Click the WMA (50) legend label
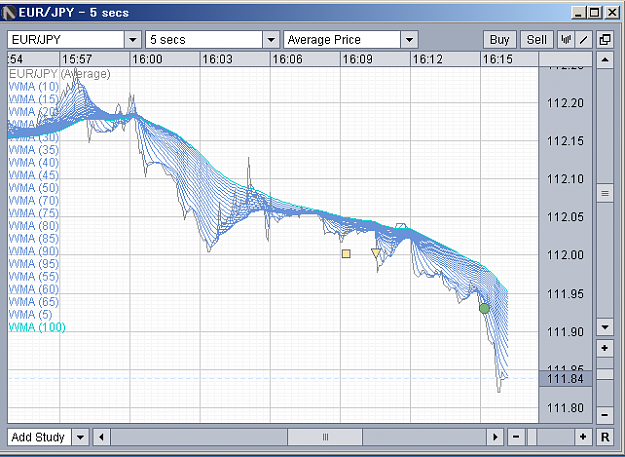 tap(33, 188)
